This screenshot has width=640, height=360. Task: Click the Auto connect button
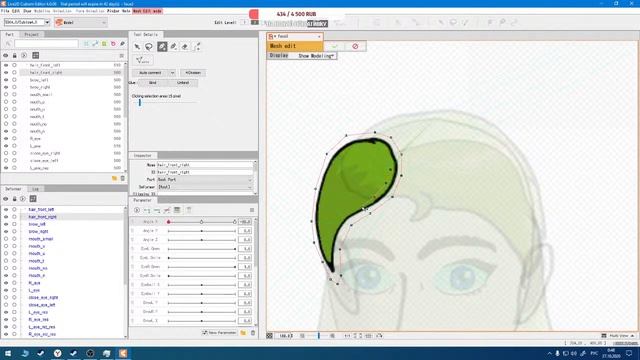pos(150,73)
